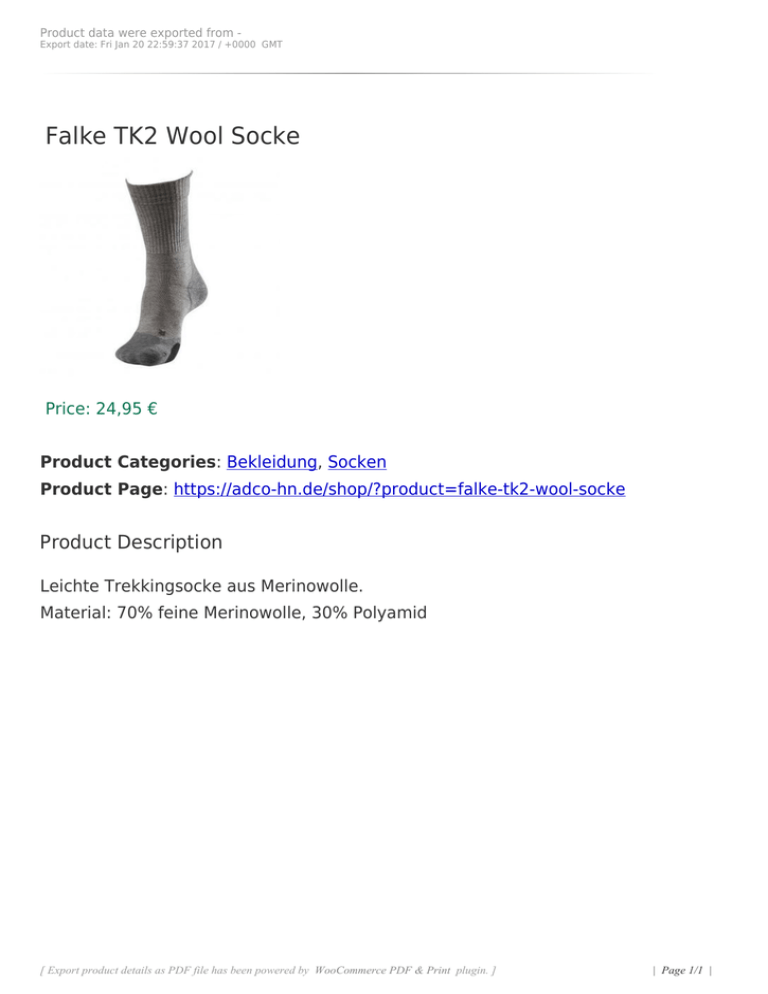This screenshot has height=994, width=768.
Task: Click the footer 'Export product details as PDF' note
Action: 268,970
